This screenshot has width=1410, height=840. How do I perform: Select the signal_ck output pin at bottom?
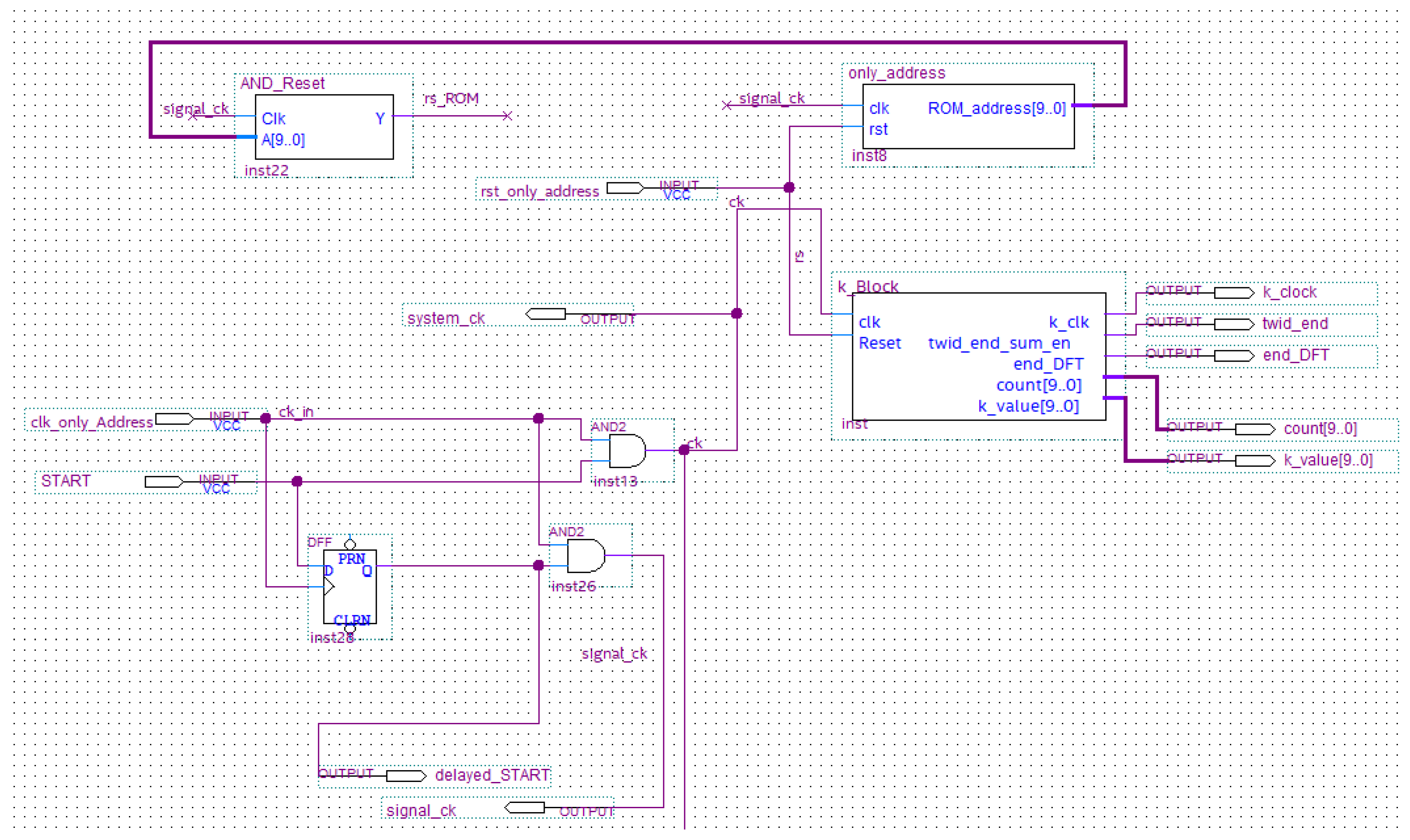tap(525, 808)
